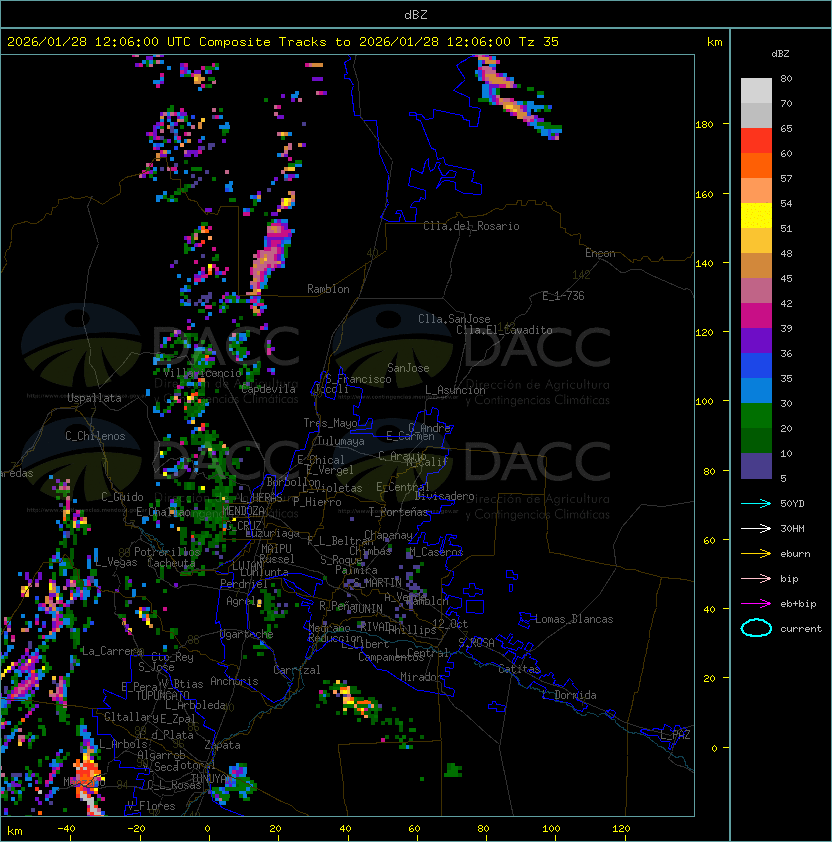Viewport: 832px width, 842px height.
Task: Select the light blue 30-35 dBZ swatch
Action: [756, 390]
